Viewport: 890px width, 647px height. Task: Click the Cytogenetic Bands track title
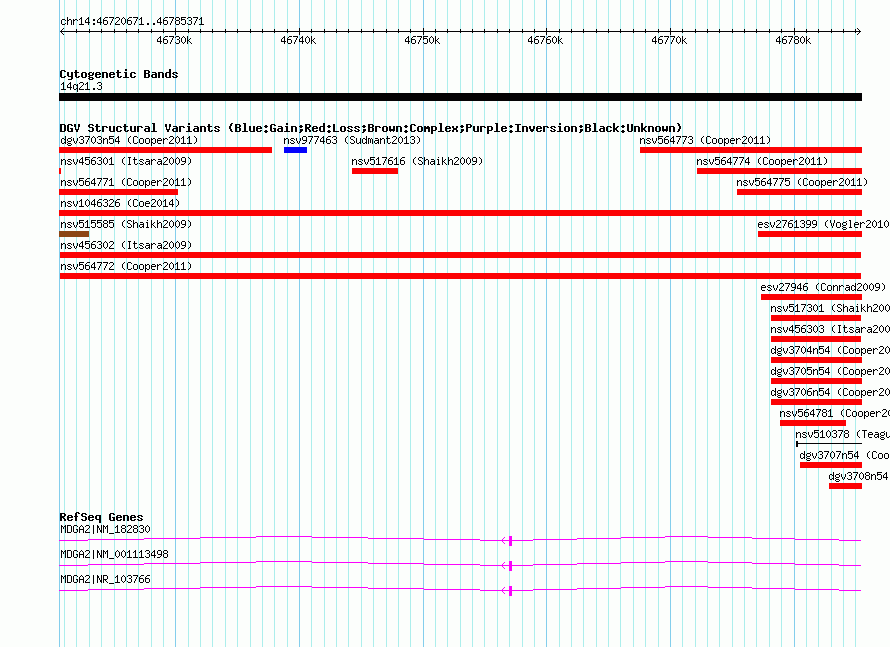(x=119, y=74)
